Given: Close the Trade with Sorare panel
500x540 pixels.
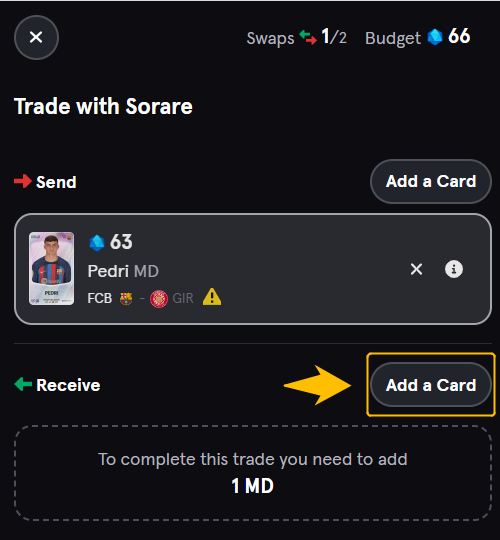Looking at the screenshot, I should [x=36, y=37].
